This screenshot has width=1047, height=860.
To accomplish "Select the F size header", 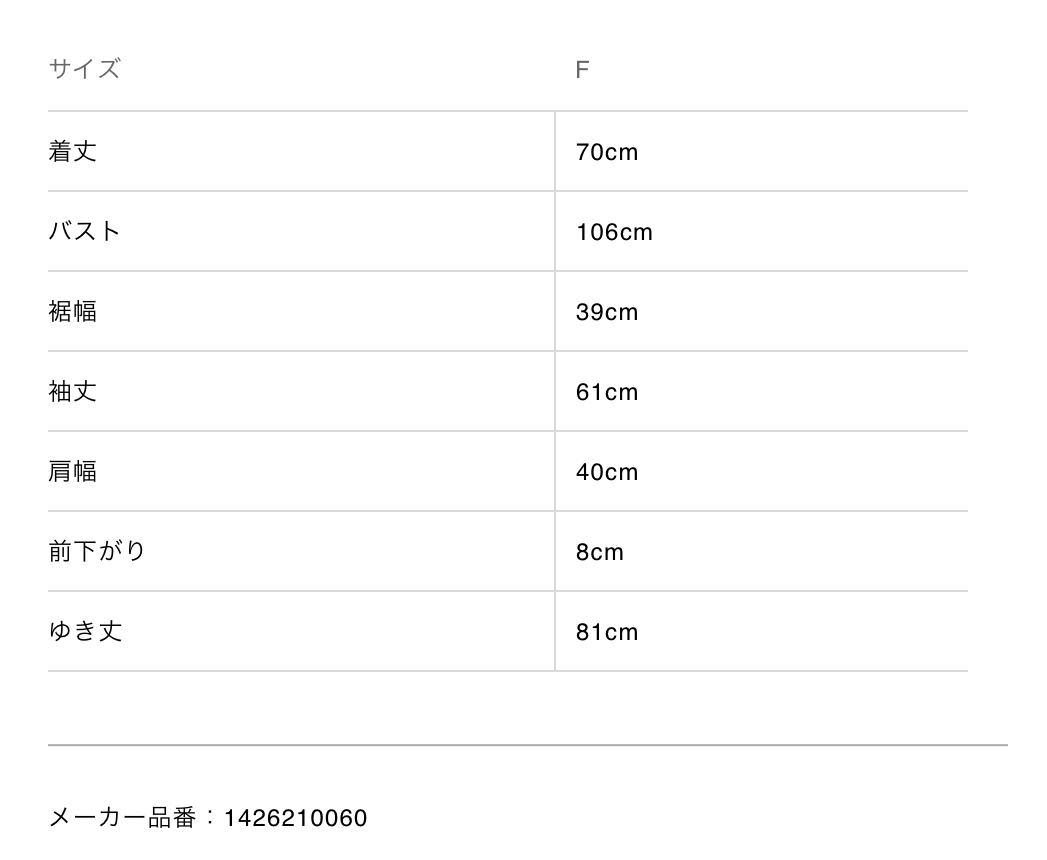I will pos(582,70).
